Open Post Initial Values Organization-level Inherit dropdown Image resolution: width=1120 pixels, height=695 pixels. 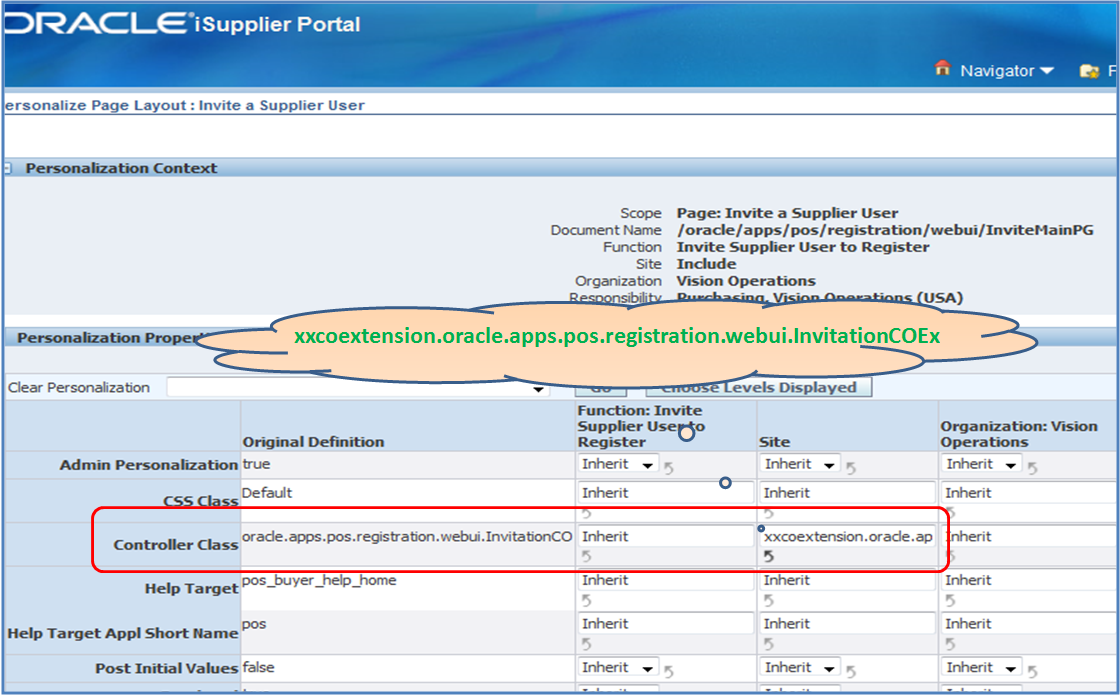(x=981, y=668)
